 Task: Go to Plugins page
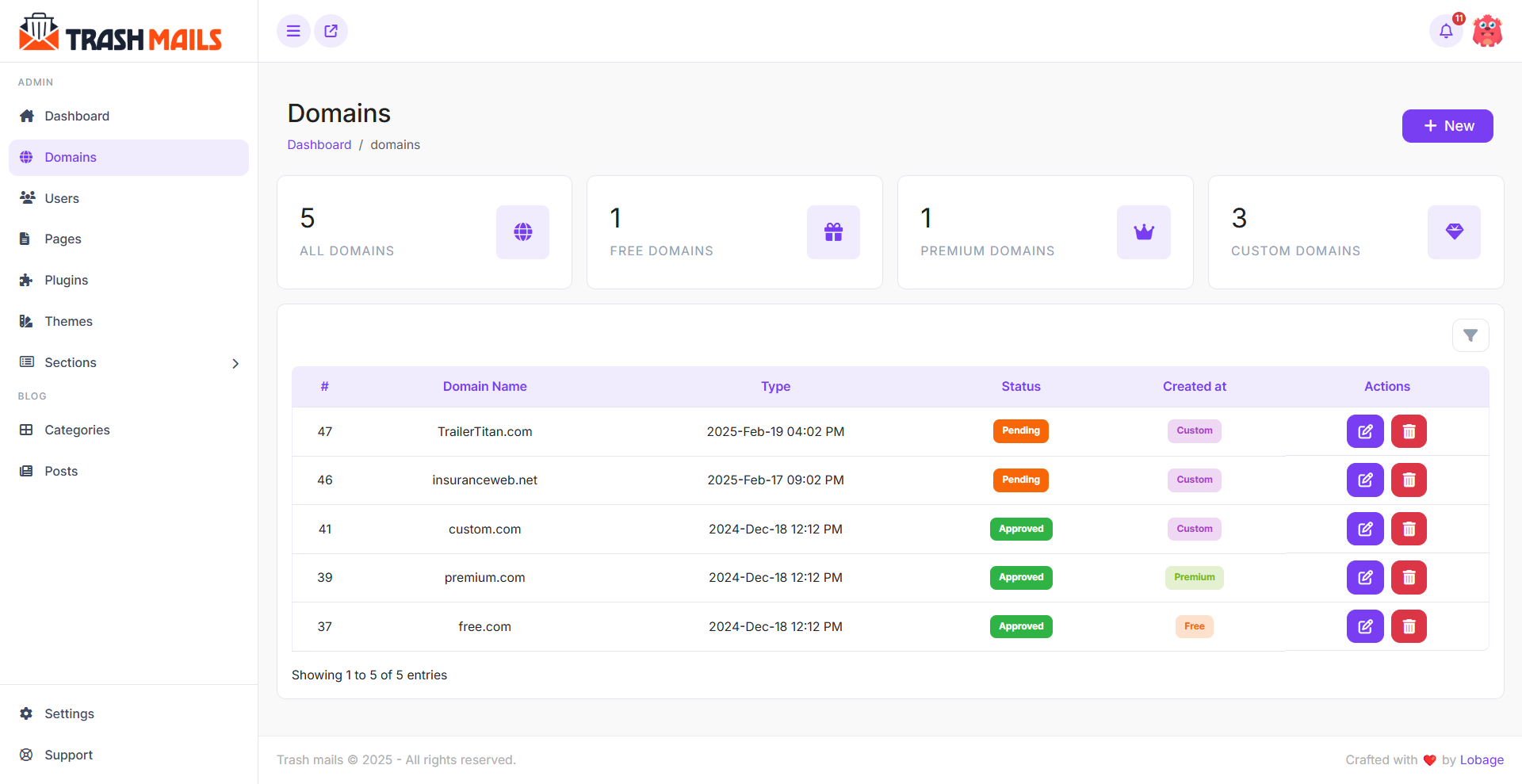pos(66,280)
